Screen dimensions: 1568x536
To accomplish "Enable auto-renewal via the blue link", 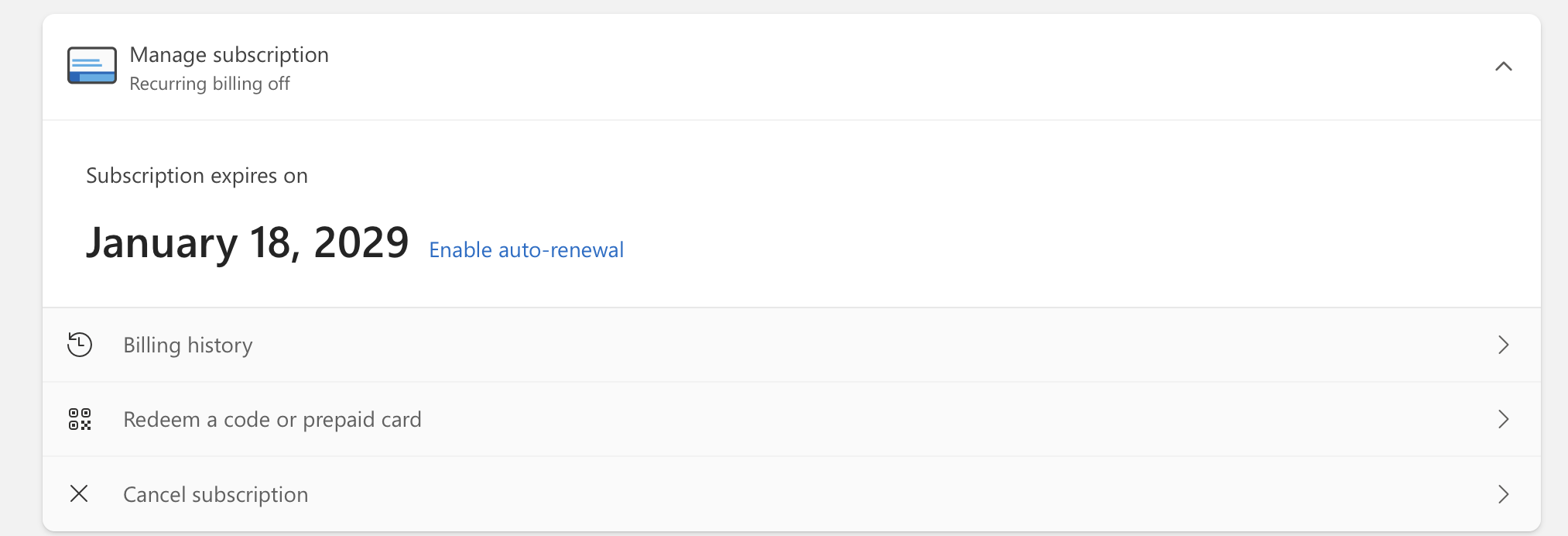I will click(526, 249).
